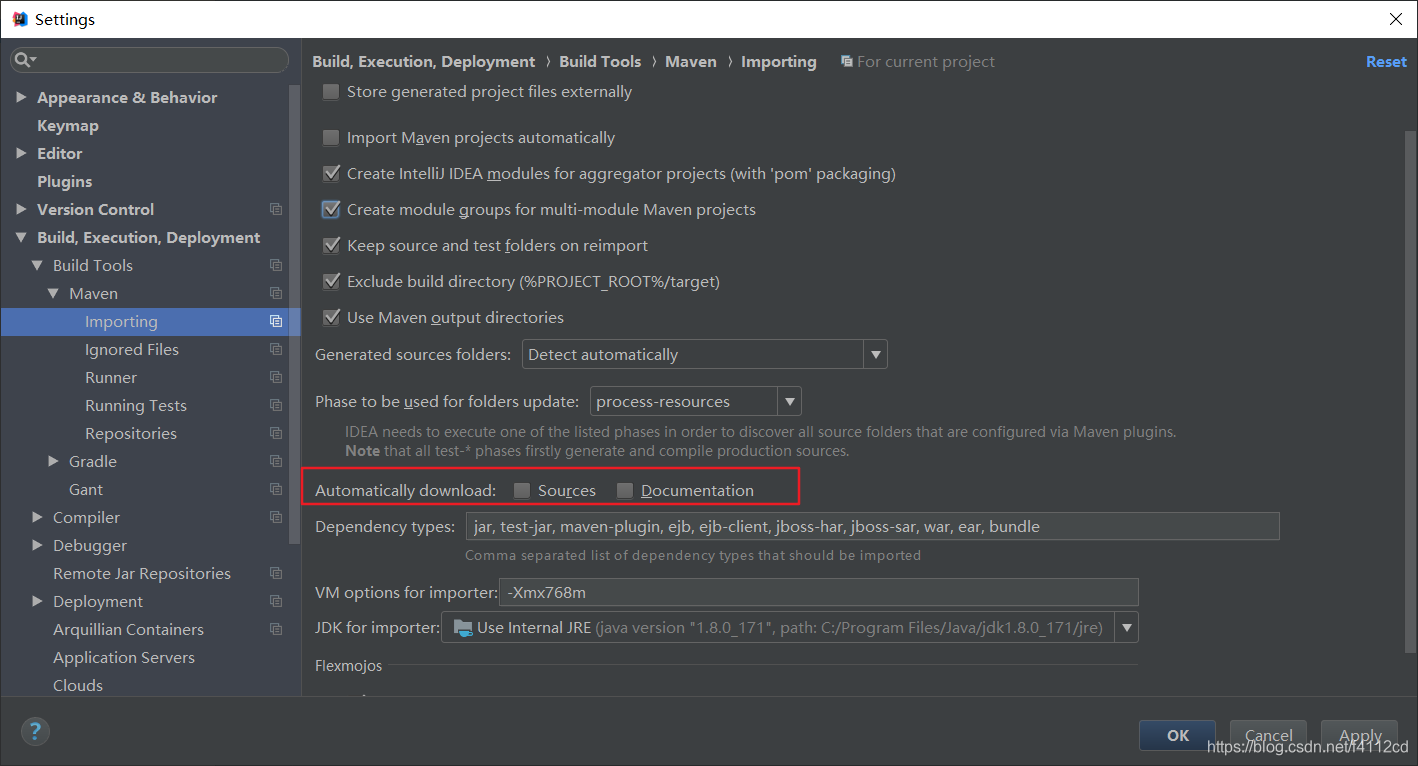Click project-level icon beside Ignored Files
Image resolution: width=1418 pixels, height=766 pixels.
276,350
